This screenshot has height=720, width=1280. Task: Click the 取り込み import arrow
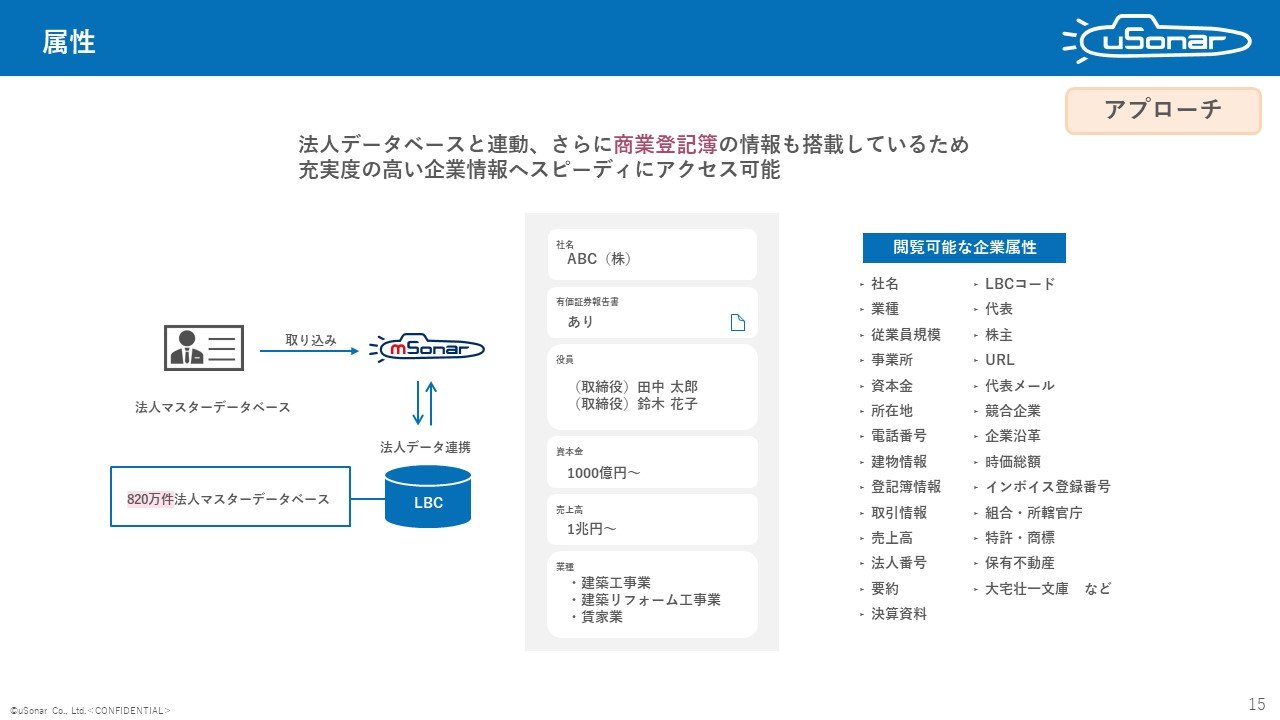pyautogui.click(x=308, y=351)
